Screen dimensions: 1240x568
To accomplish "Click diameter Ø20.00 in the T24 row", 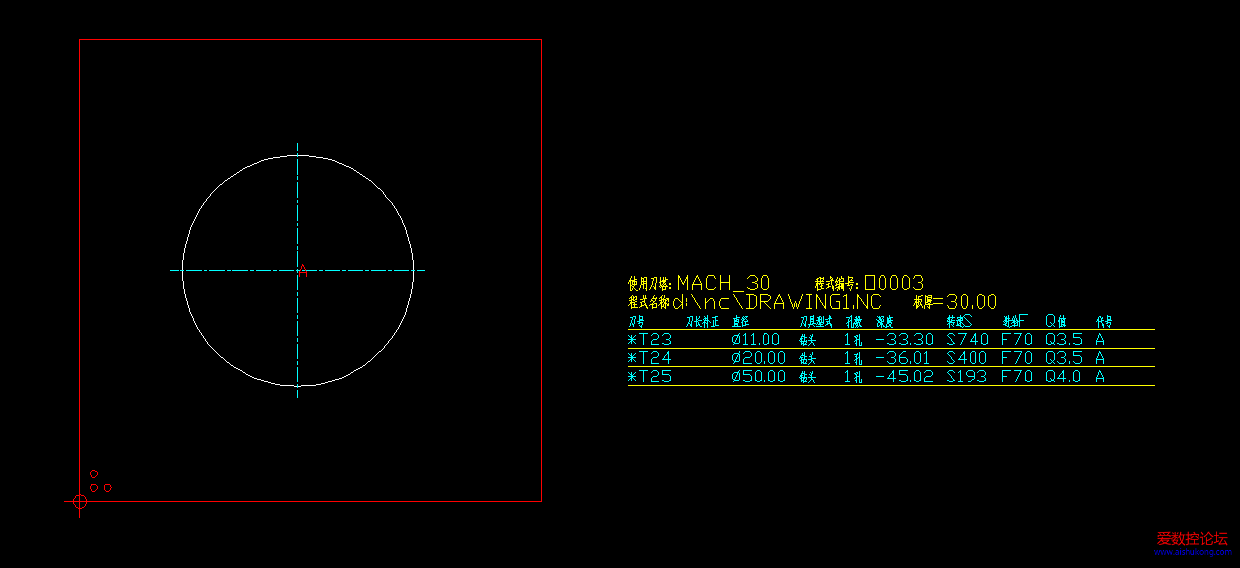I will coord(759,358).
